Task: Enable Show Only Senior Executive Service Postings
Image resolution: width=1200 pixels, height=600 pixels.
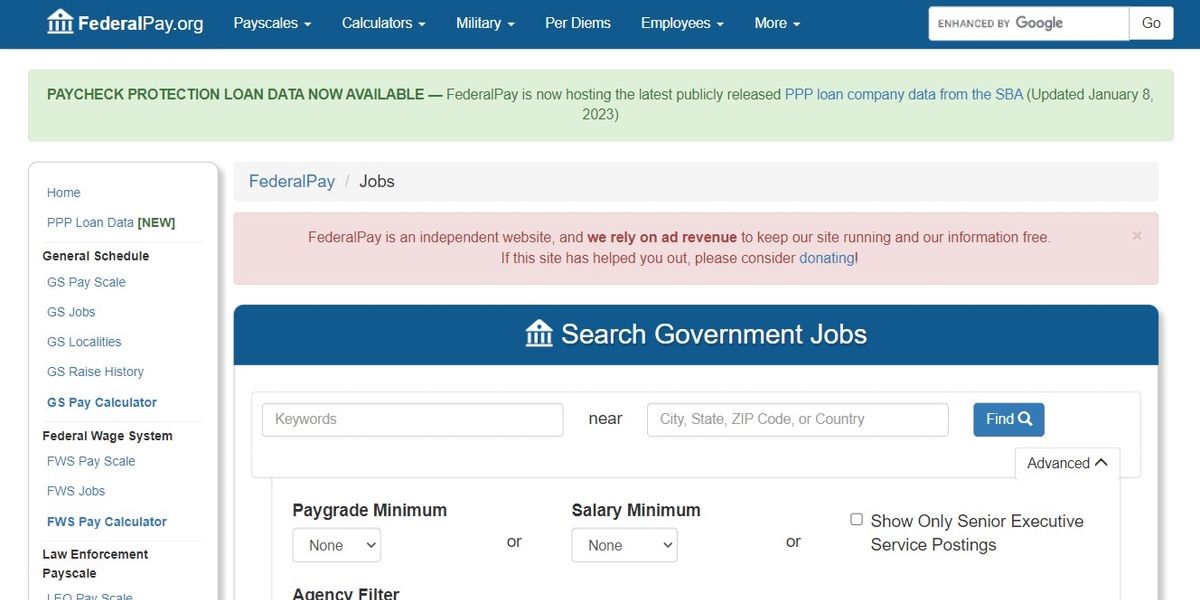Action: [x=856, y=519]
